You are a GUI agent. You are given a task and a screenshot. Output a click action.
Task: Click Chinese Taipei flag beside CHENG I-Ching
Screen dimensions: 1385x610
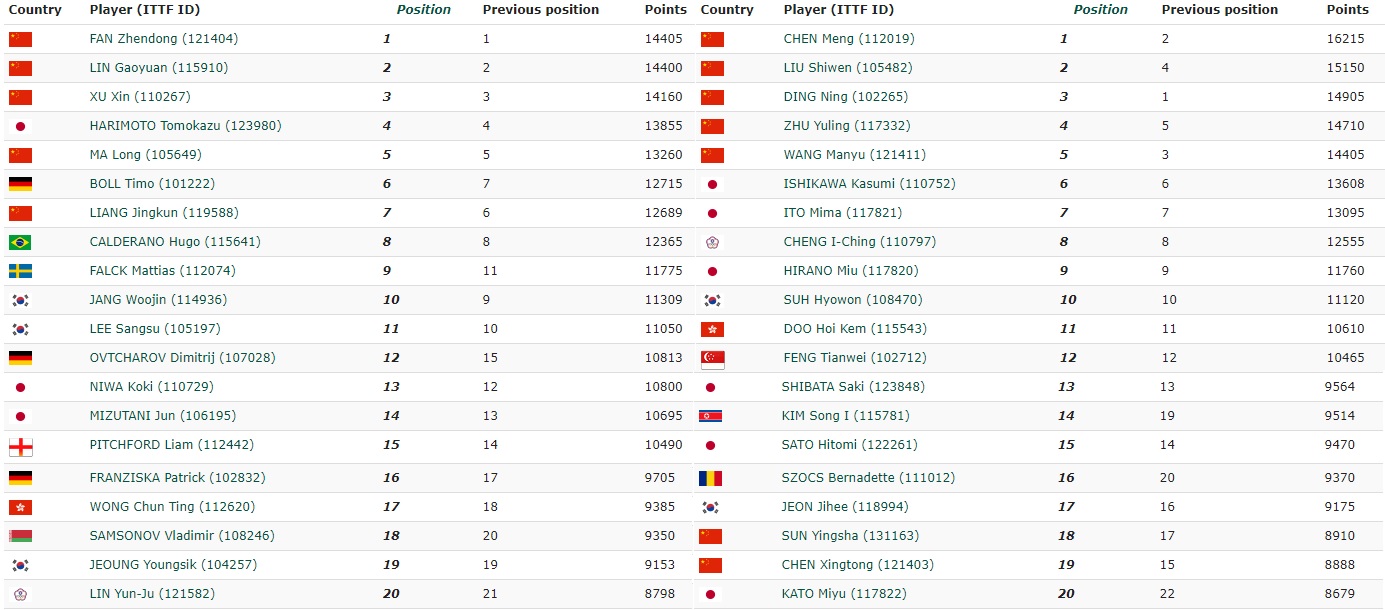point(712,242)
